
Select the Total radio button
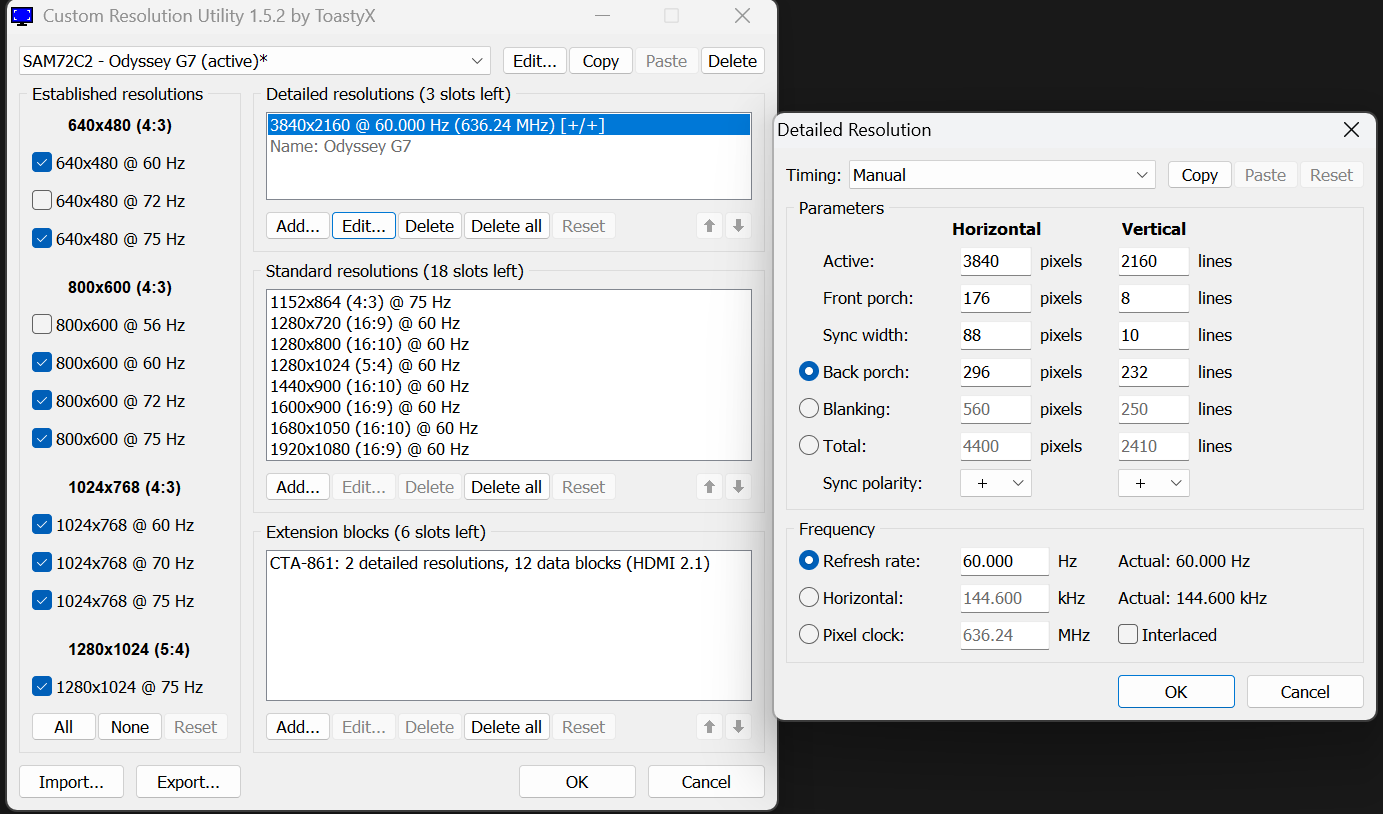(x=809, y=446)
